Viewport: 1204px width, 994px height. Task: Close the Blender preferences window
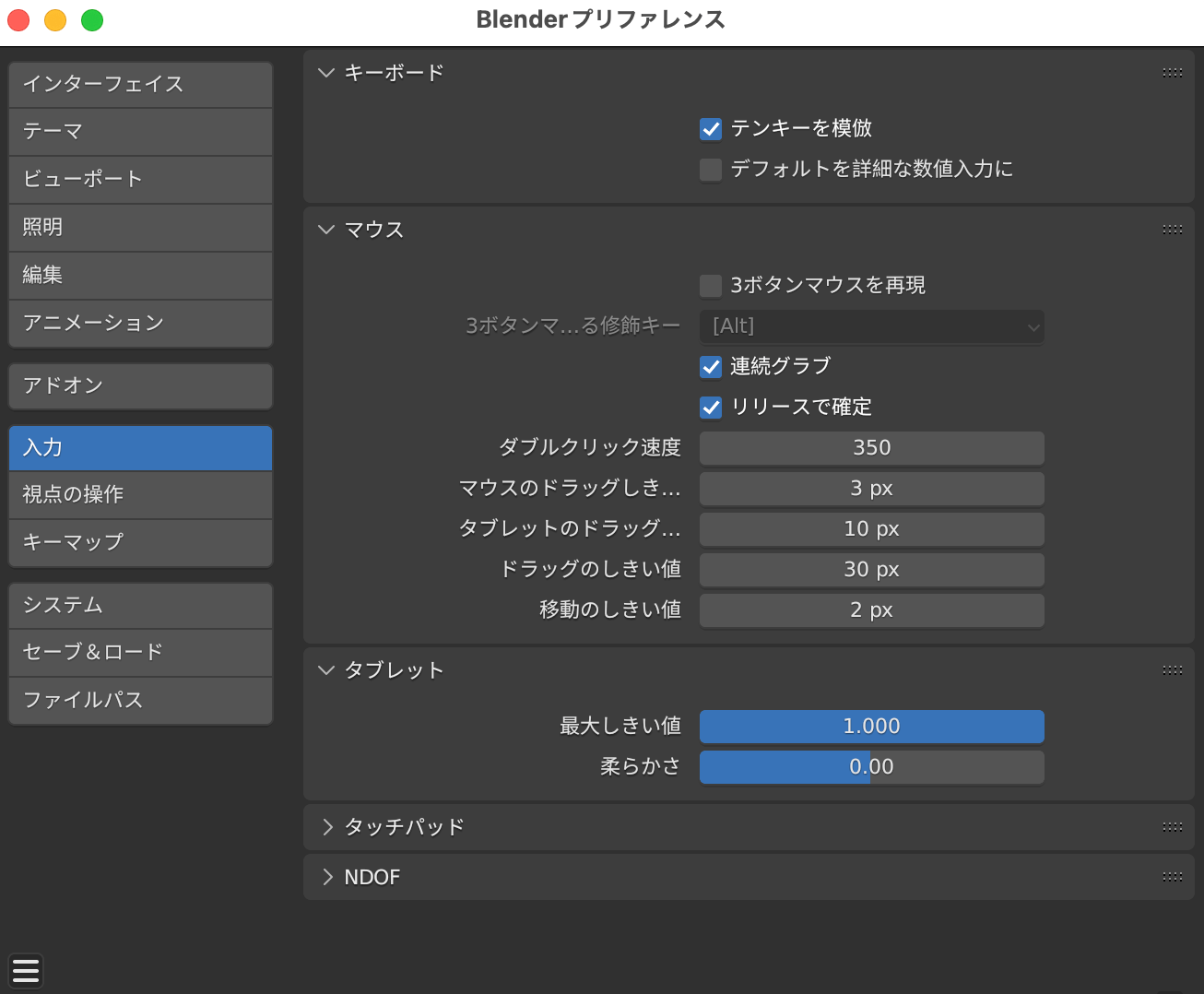tap(18, 20)
